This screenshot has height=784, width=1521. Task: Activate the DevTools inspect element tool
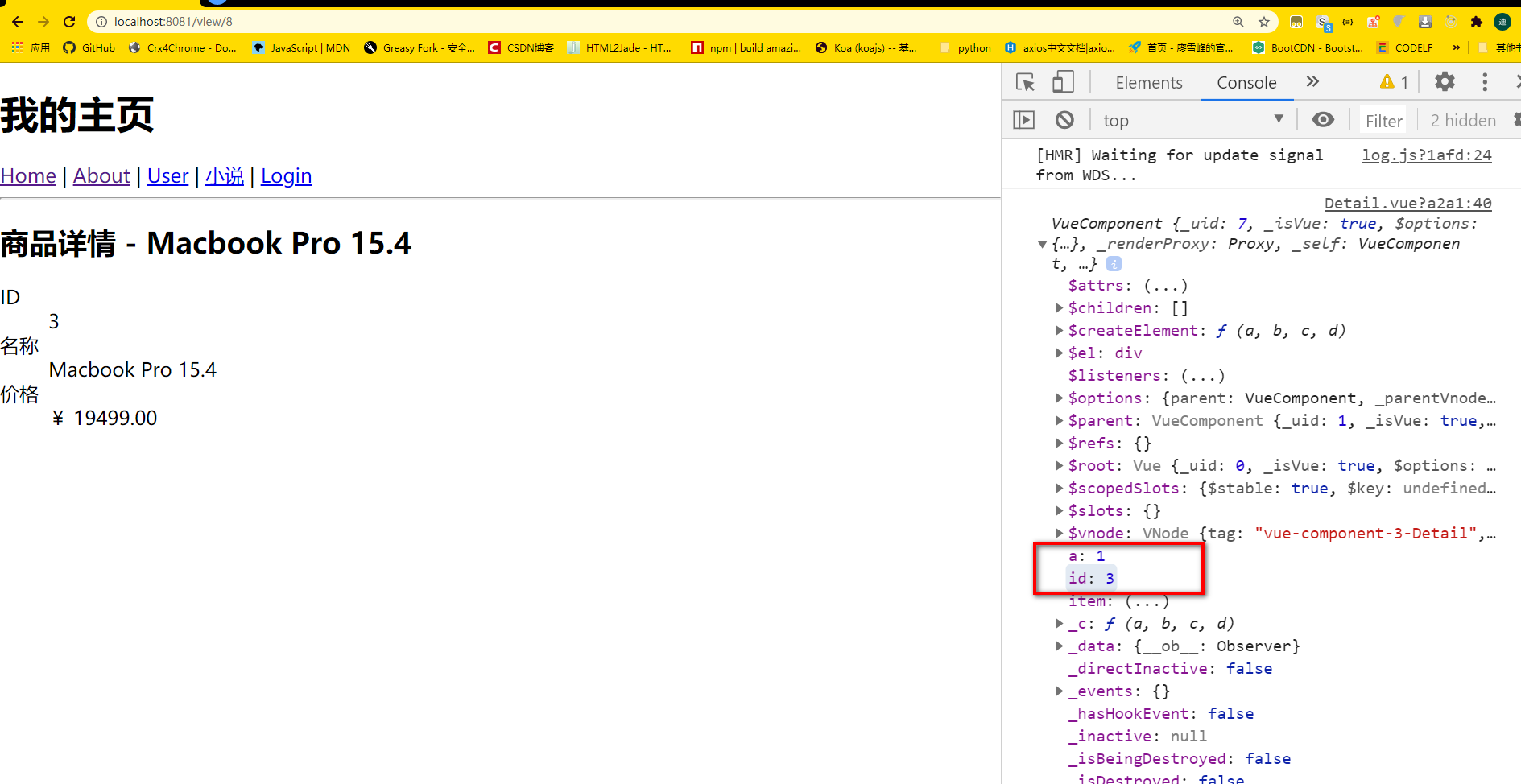pyautogui.click(x=1026, y=82)
